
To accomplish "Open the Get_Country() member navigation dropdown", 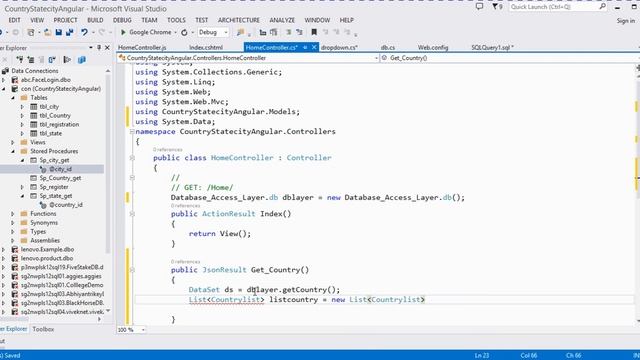I will 509,58.
